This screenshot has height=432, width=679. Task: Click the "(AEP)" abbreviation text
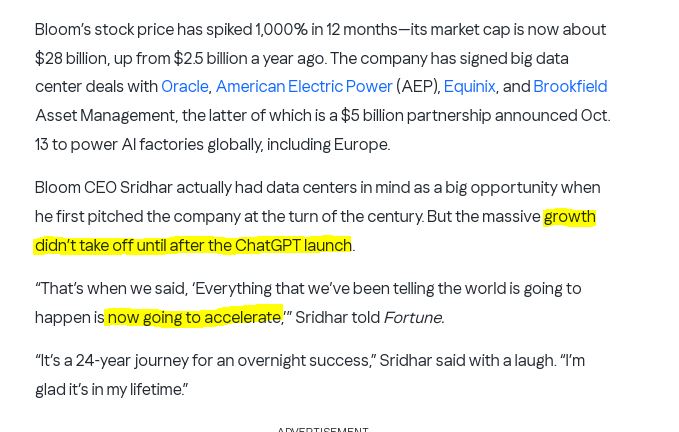point(418,87)
